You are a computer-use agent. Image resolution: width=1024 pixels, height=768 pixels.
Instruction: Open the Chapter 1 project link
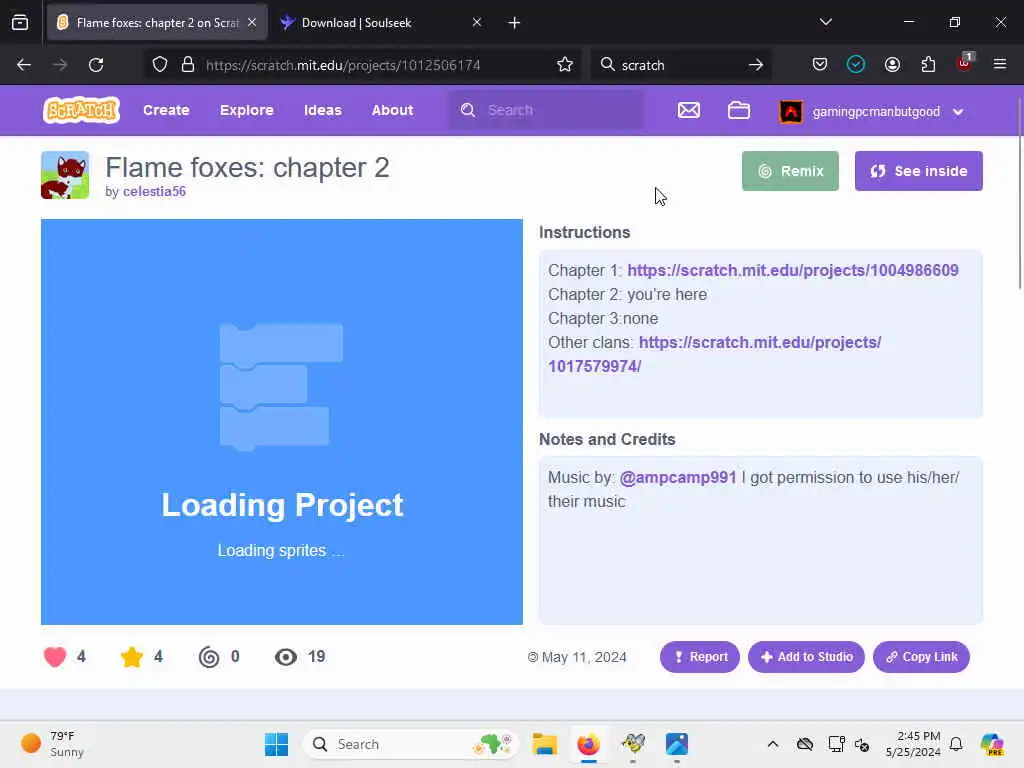pos(793,270)
